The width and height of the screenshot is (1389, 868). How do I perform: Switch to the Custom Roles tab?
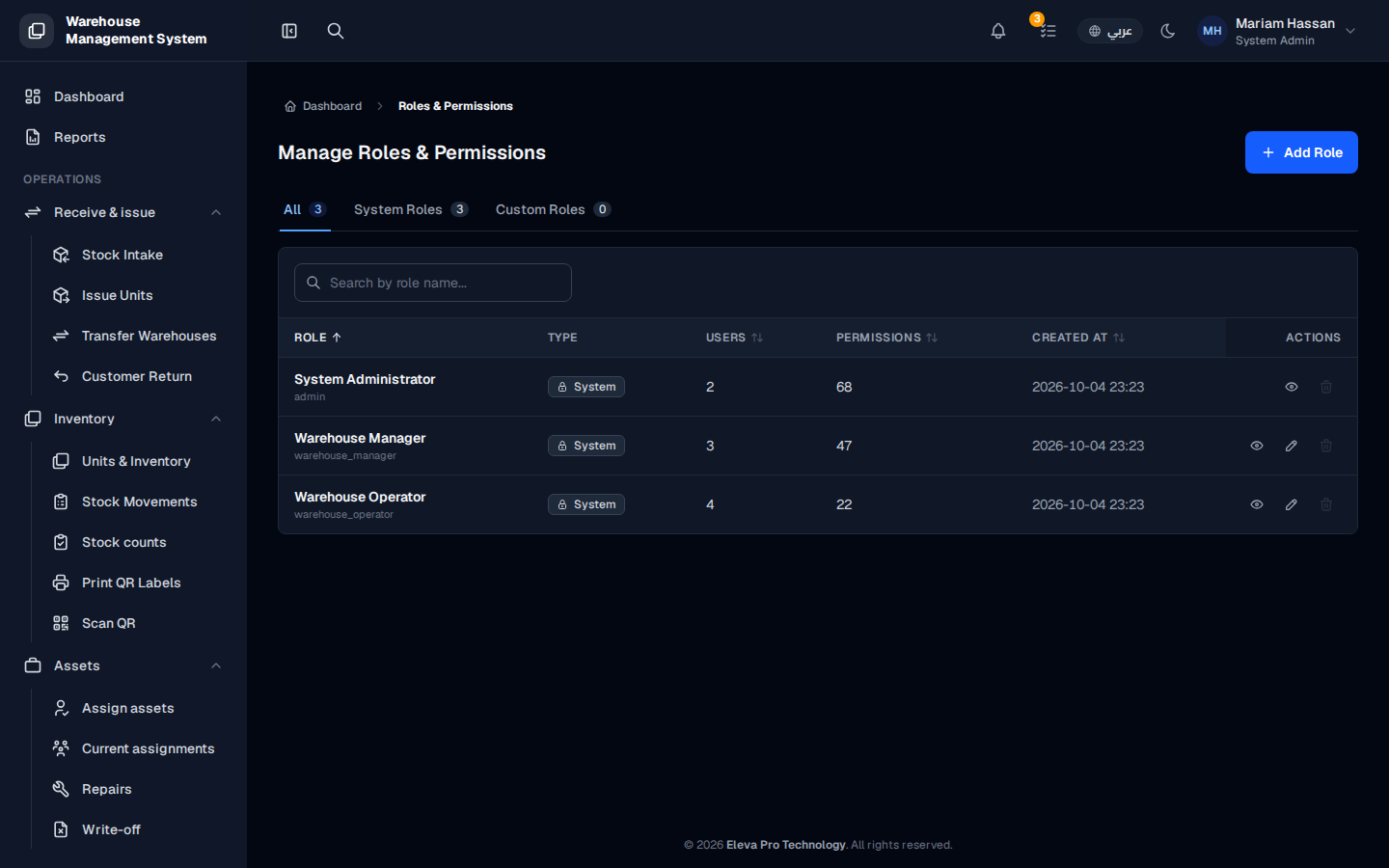553,209
